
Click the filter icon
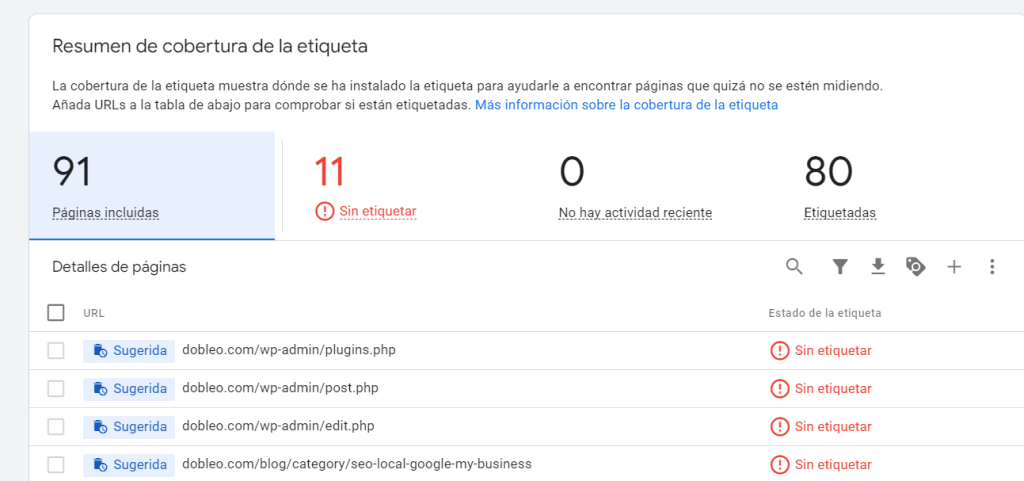(x=840, y=266)
